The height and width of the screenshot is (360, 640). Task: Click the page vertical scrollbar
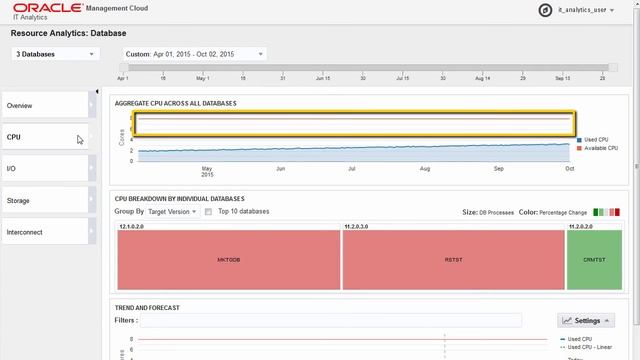[636, 167]
